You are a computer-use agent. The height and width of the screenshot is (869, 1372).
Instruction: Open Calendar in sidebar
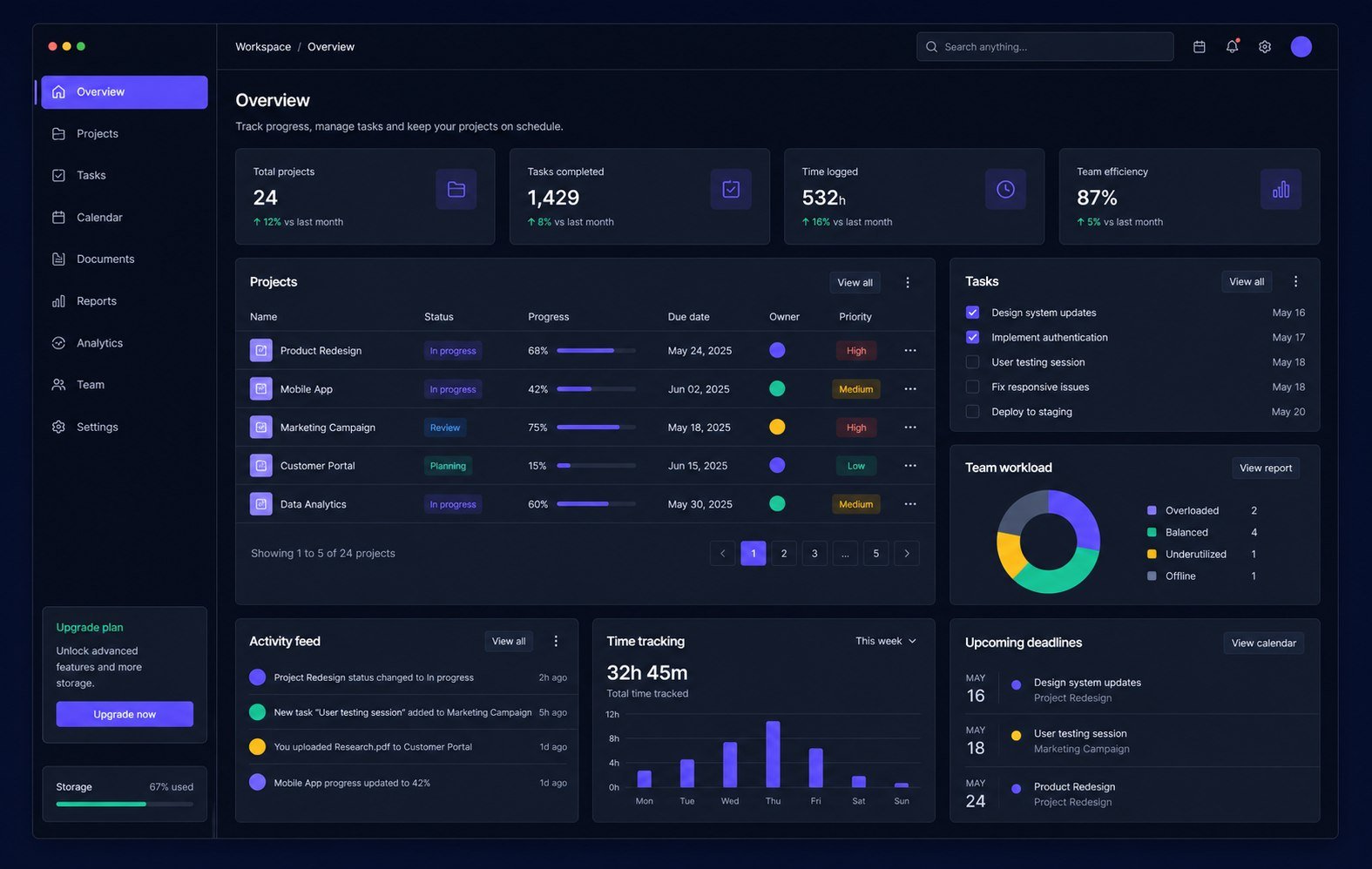click(x=125, y=217)
